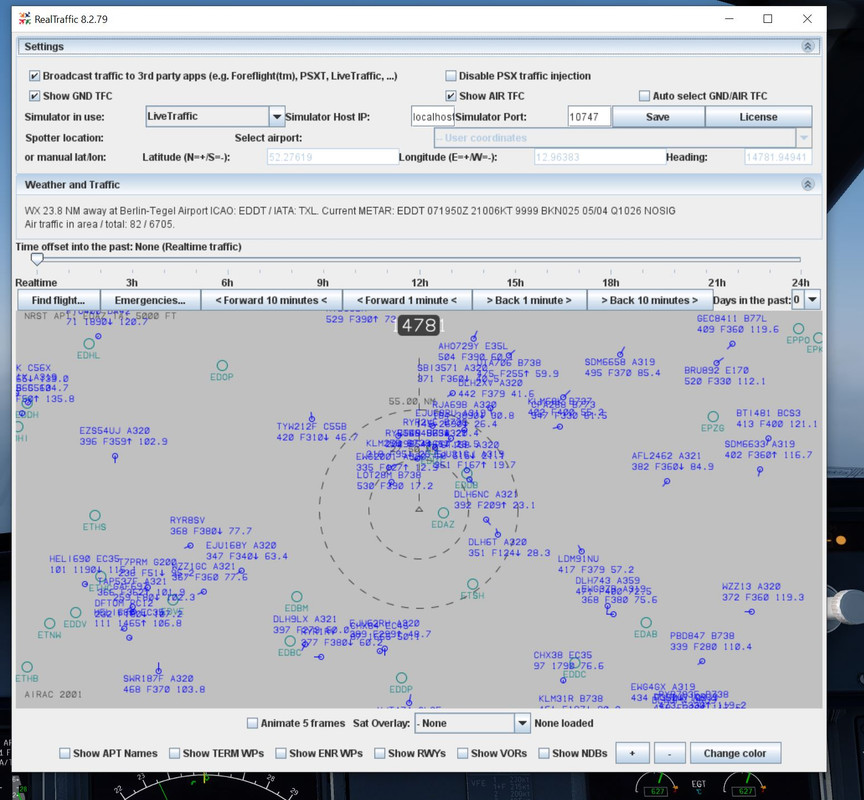Click the Simulator Port field
The height and width of the screenshot is (800, 864).
[x=589, y=117]
